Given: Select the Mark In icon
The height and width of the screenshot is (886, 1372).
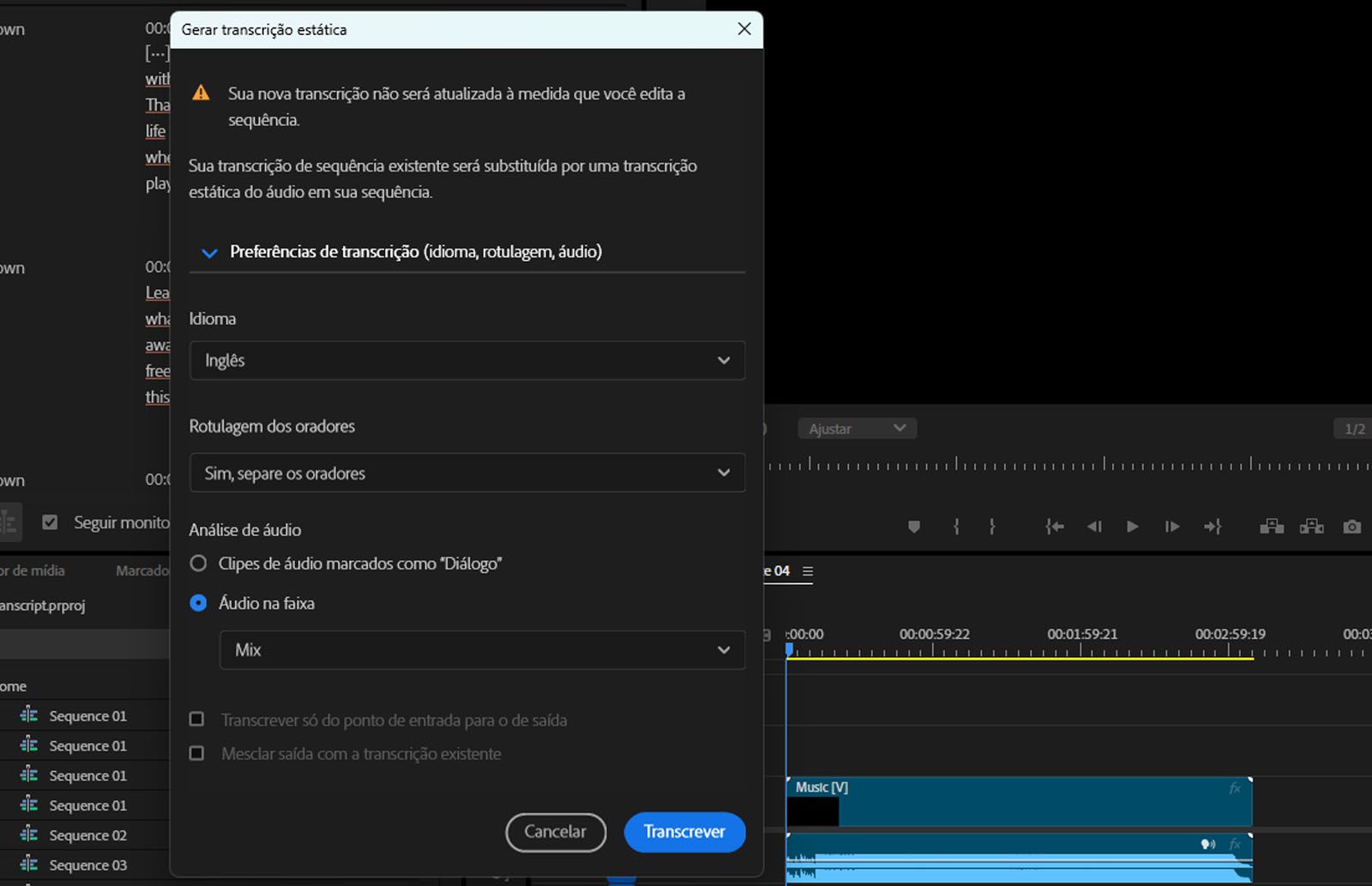Looking at the screenshot, I should pos(956,527).
